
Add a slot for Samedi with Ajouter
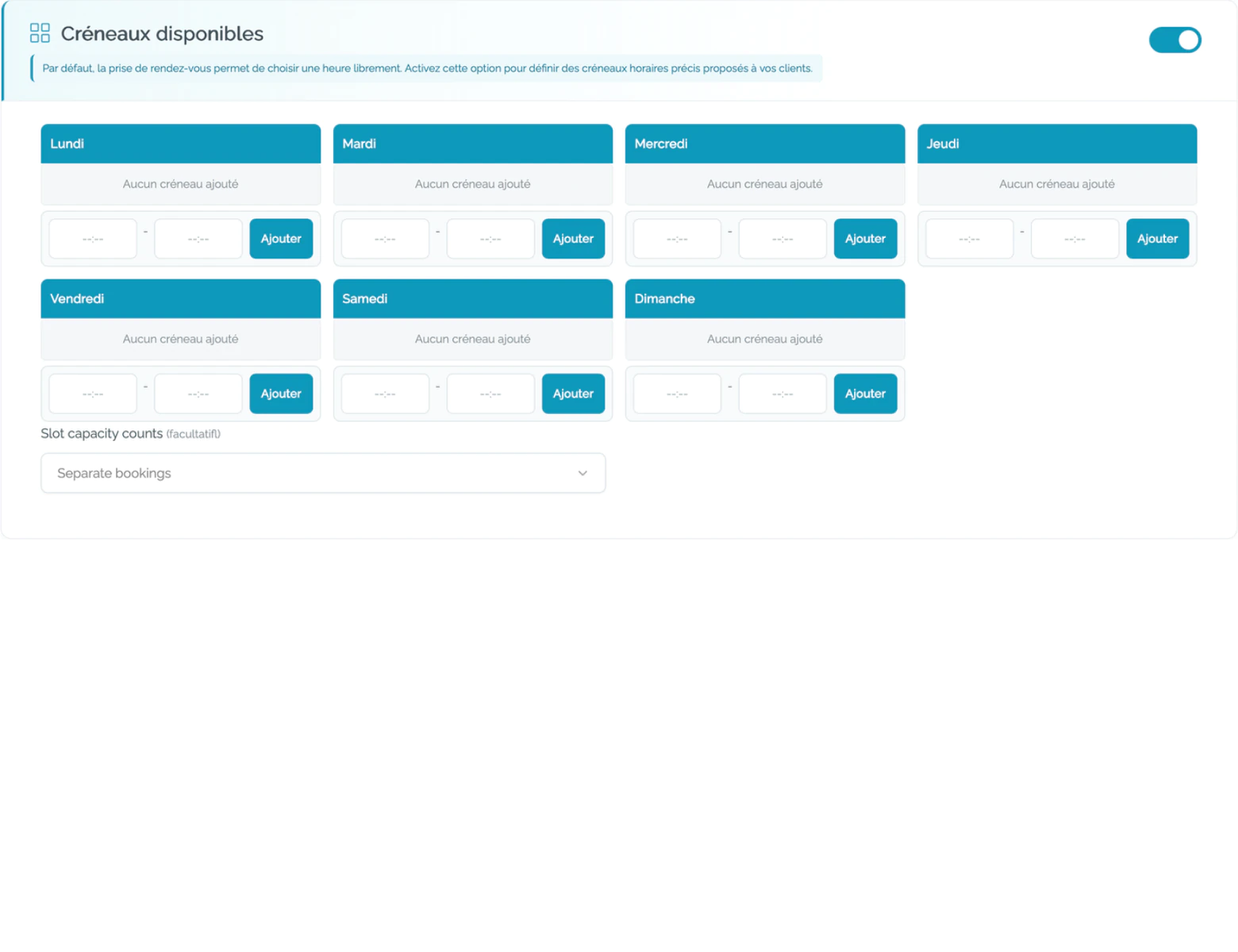tap(573, 393)
